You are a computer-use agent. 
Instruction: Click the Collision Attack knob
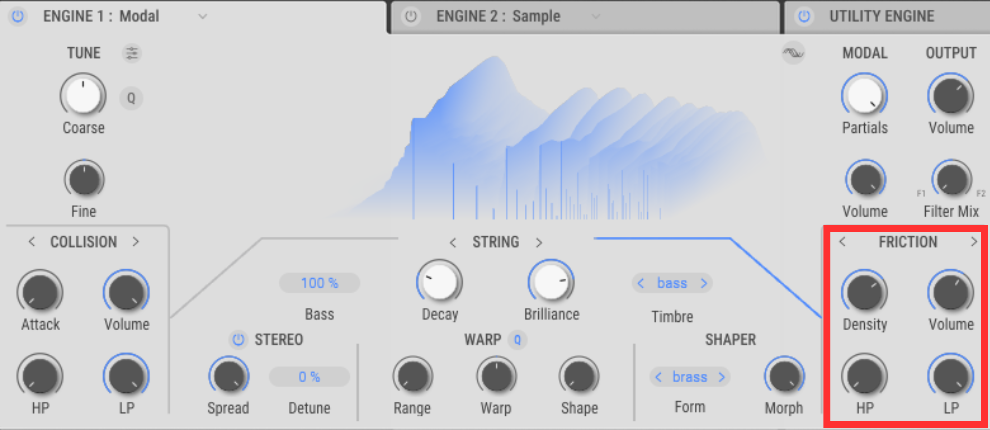(x=40, y=292)
